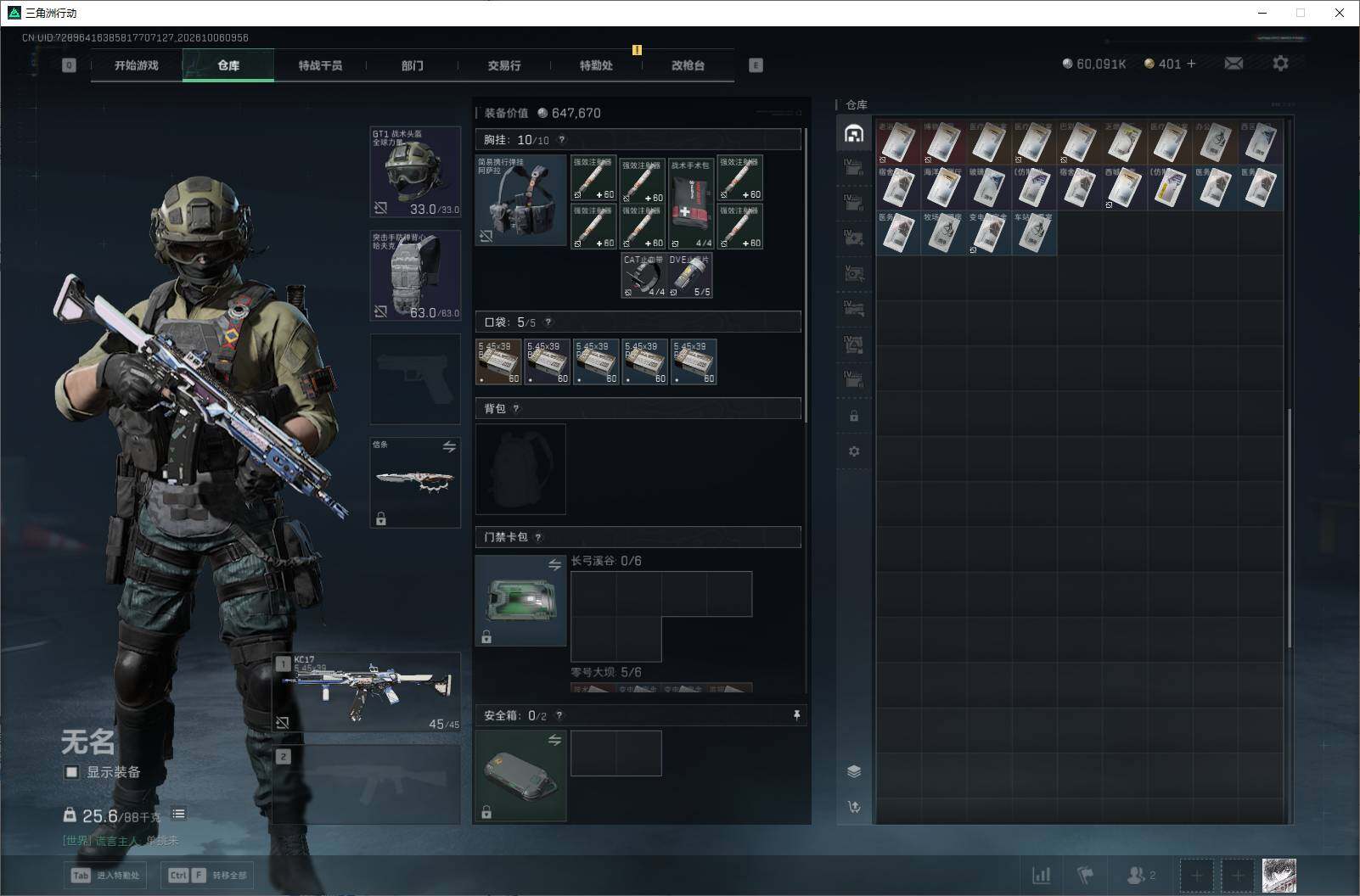Toggle the pin icon on 安全箱 header
1360x896 pixels.
pyautogui.click(x=796, y=715)
